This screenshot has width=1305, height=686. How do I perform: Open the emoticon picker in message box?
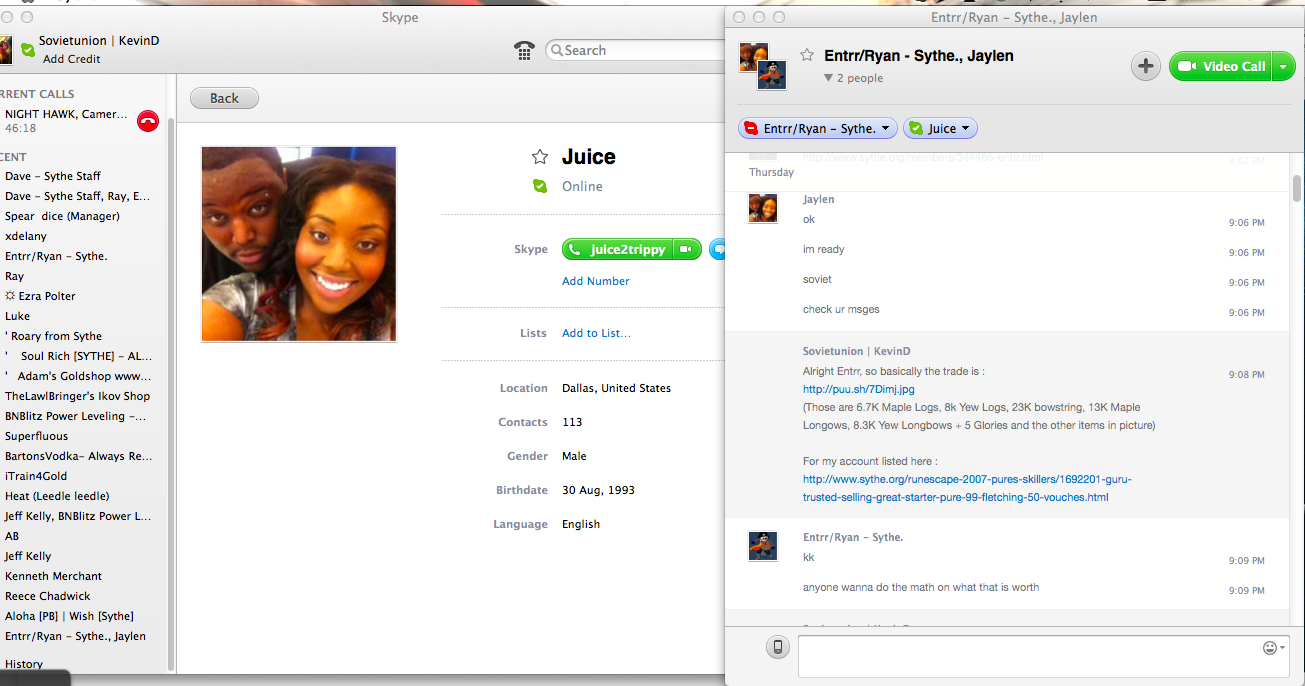[1274, 648]
